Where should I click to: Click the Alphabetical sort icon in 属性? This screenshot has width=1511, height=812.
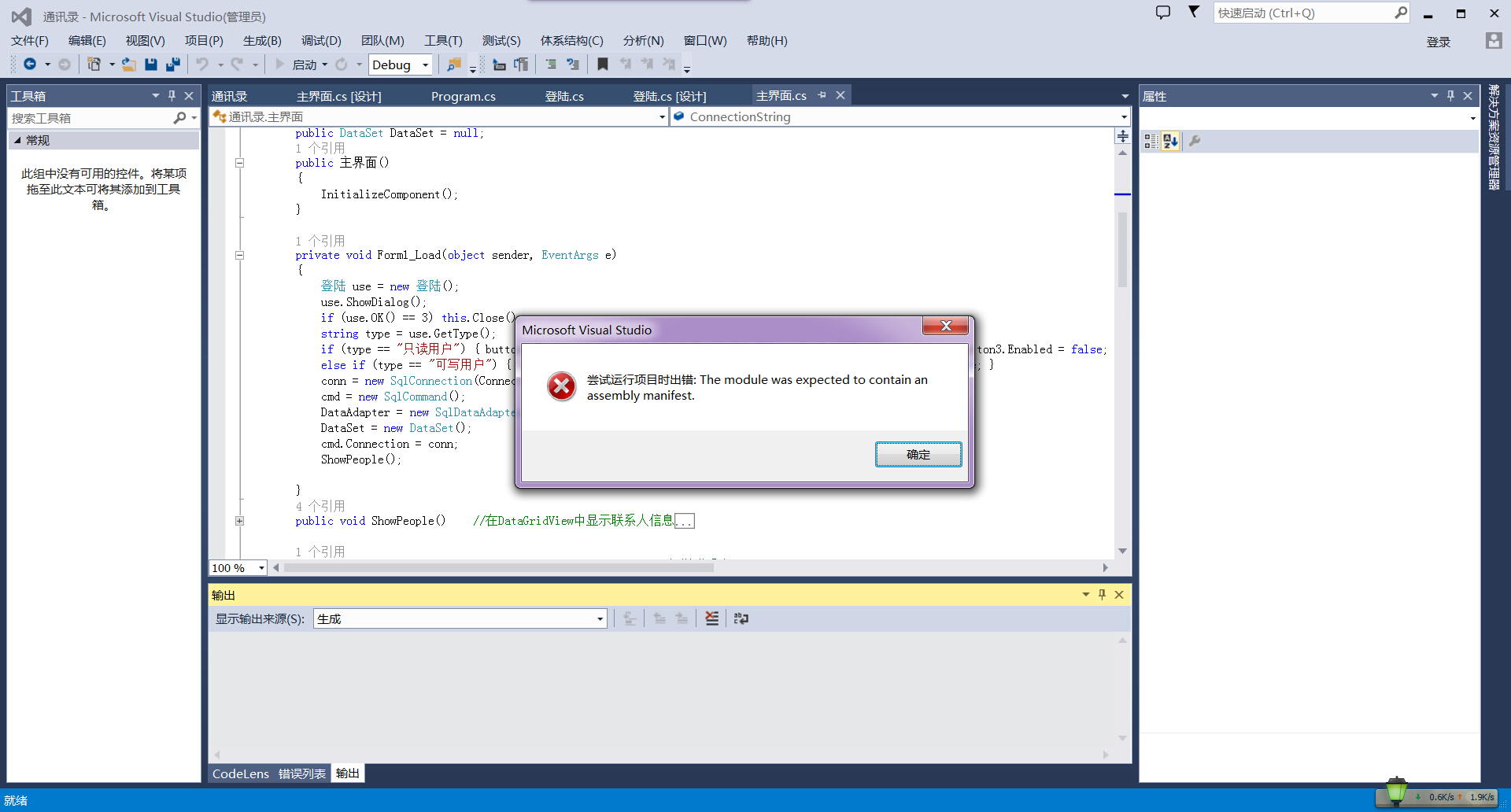(1171, 141)
